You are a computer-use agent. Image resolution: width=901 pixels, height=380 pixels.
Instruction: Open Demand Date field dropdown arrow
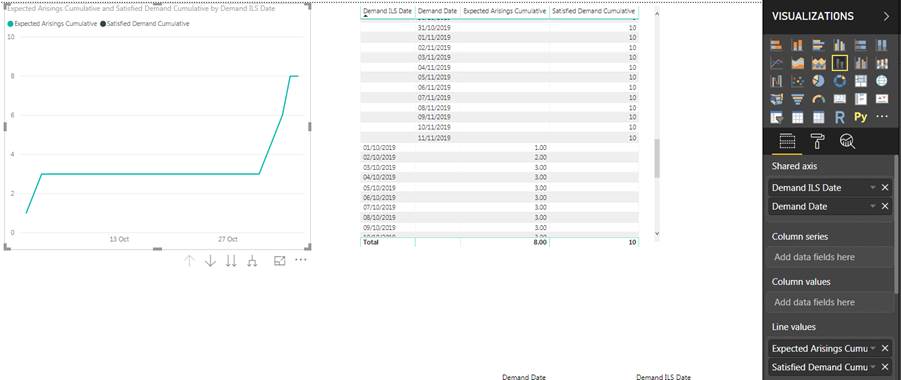coord(873,206)
